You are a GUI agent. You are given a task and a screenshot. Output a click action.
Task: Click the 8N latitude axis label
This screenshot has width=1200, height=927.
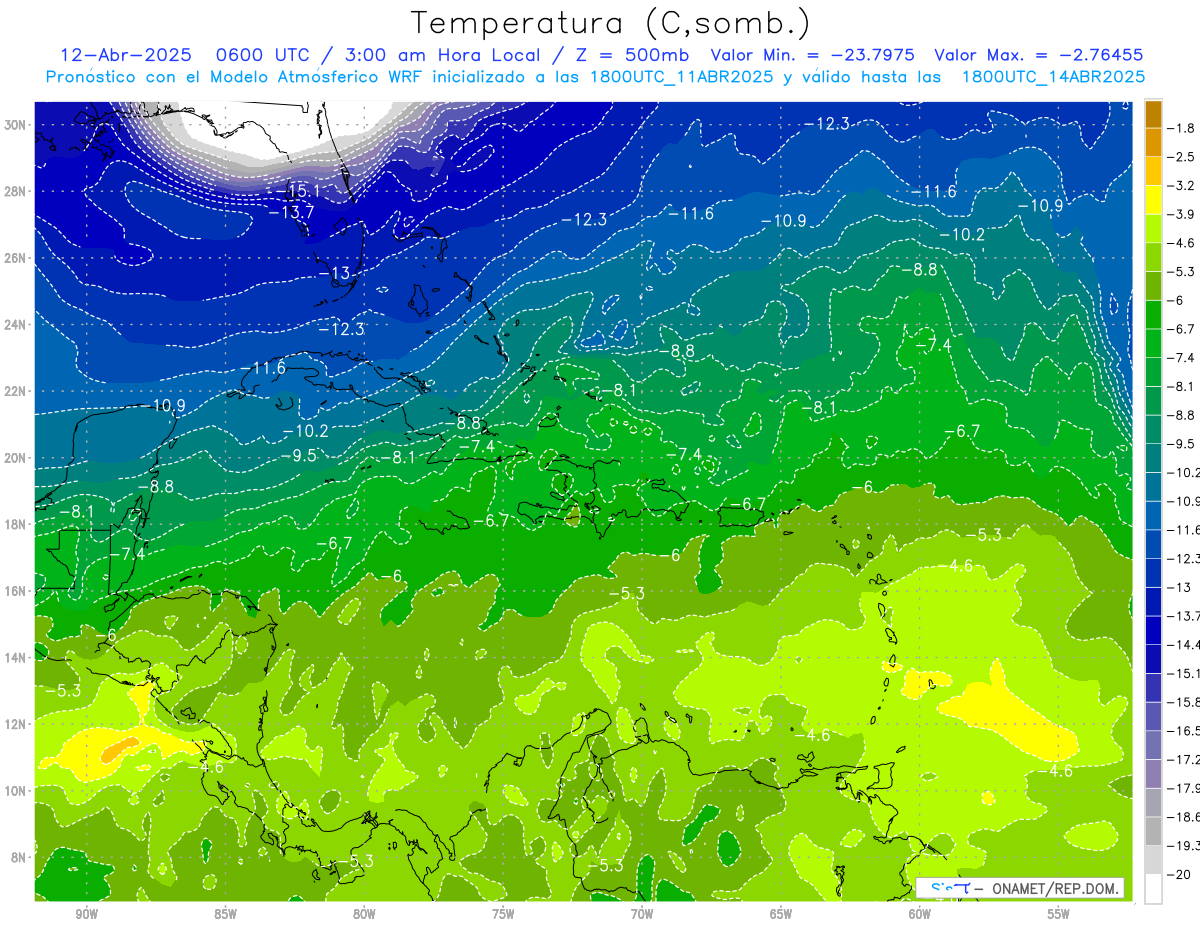point(19,857)
